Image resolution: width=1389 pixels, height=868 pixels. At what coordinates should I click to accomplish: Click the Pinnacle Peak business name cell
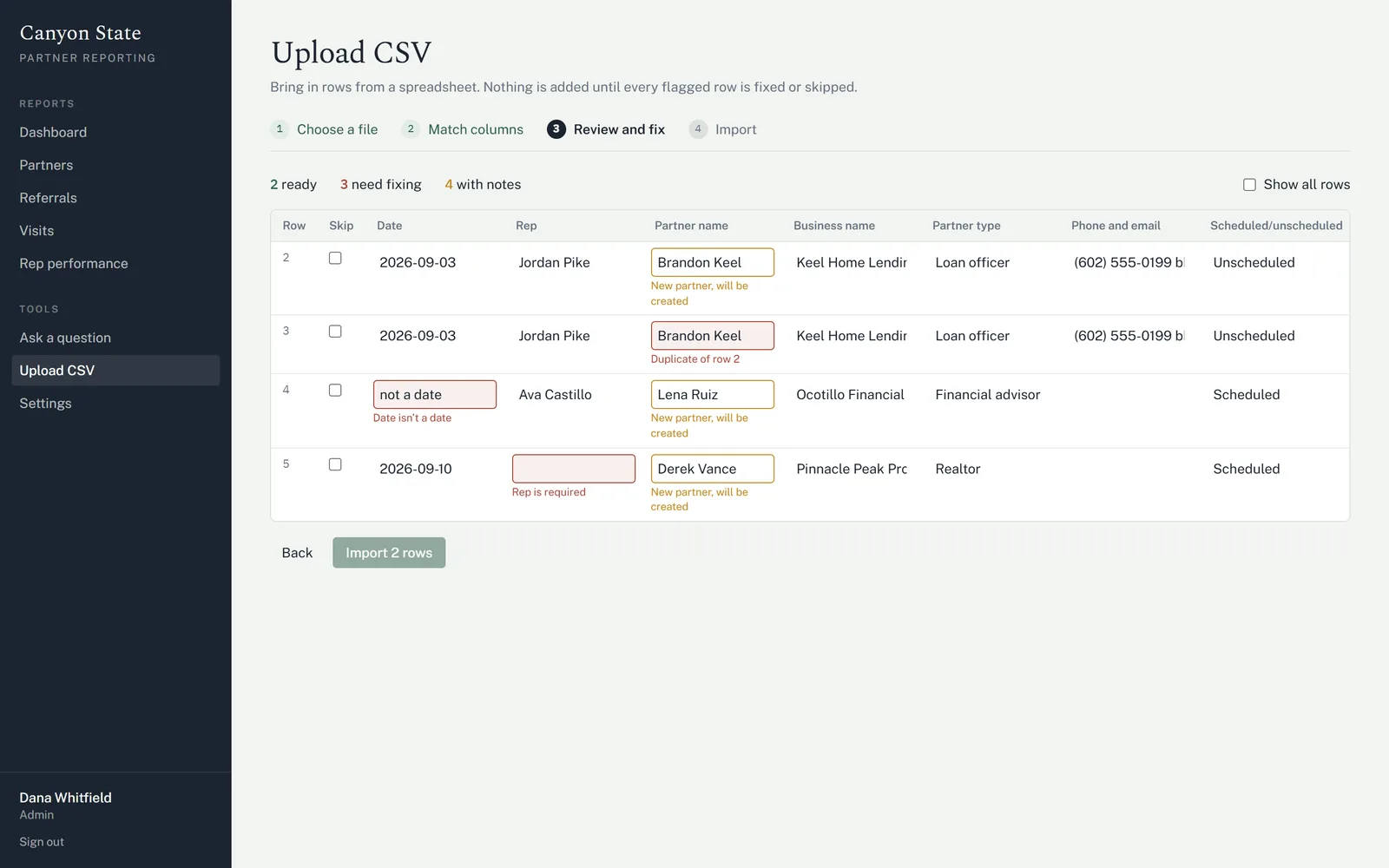tap(852, 469)
